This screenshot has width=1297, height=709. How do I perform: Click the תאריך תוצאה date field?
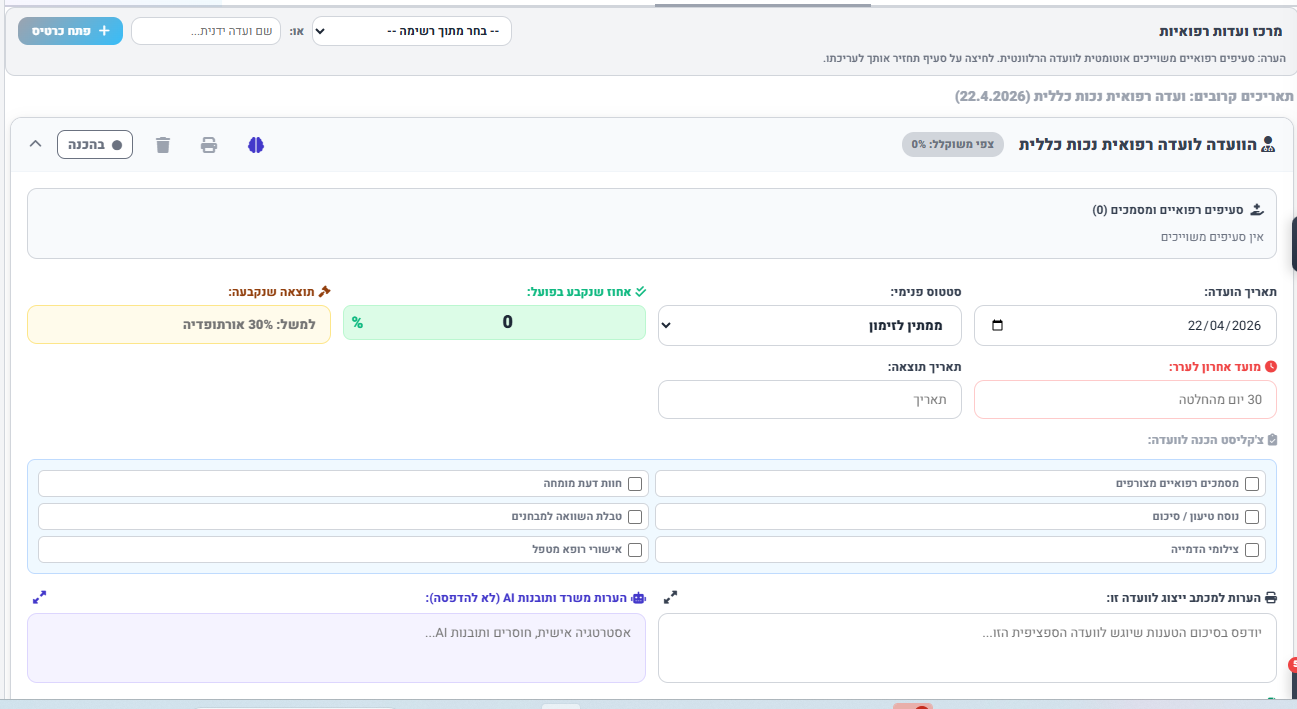(809, 400)
